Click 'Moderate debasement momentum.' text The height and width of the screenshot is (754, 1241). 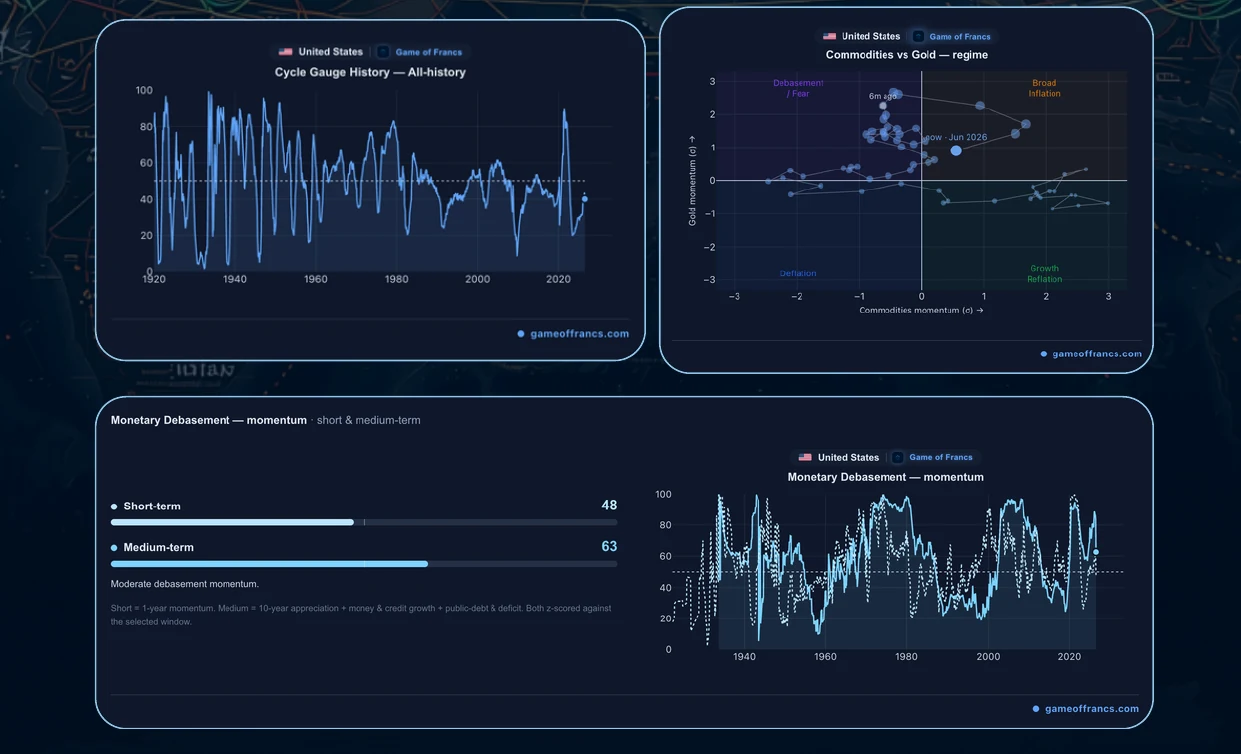[184, 584]
